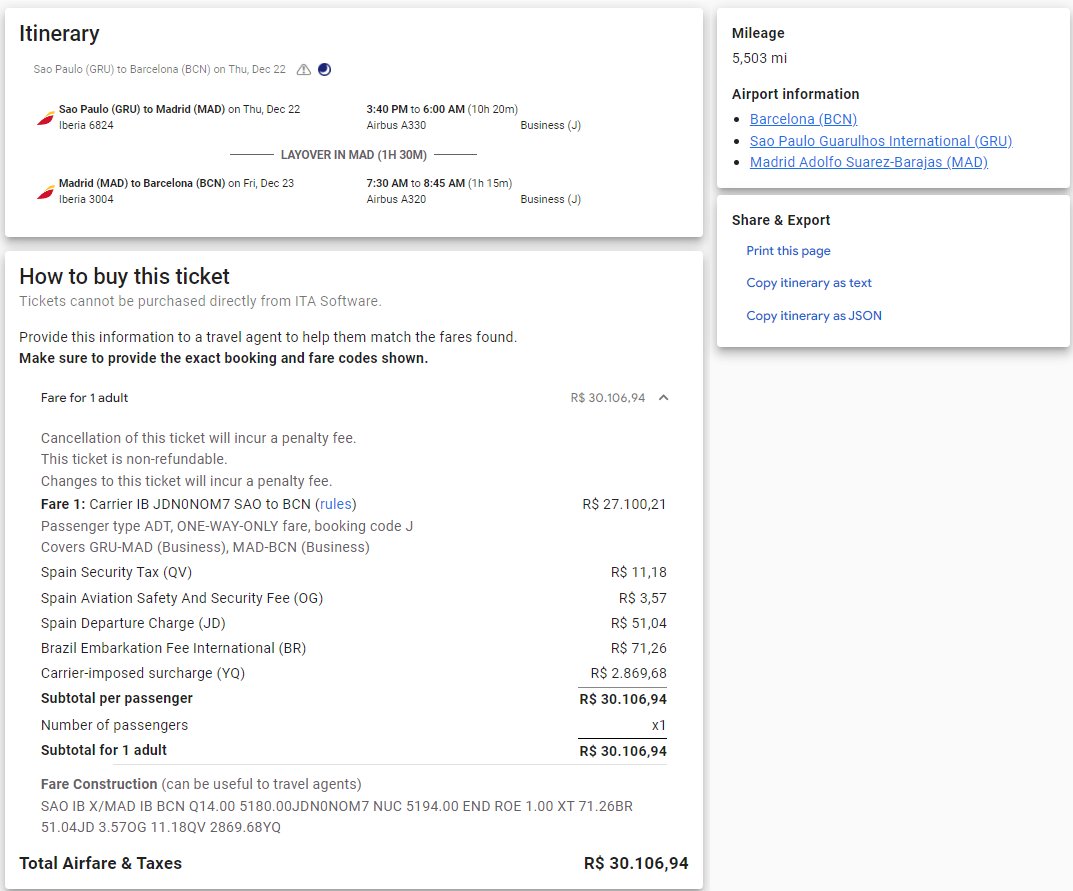Viewport: 1073px width, 891px height.
Task: Click the R$ 2.869,68 surcharge amount
Action: pyautogui.click(x=628, y=673)
